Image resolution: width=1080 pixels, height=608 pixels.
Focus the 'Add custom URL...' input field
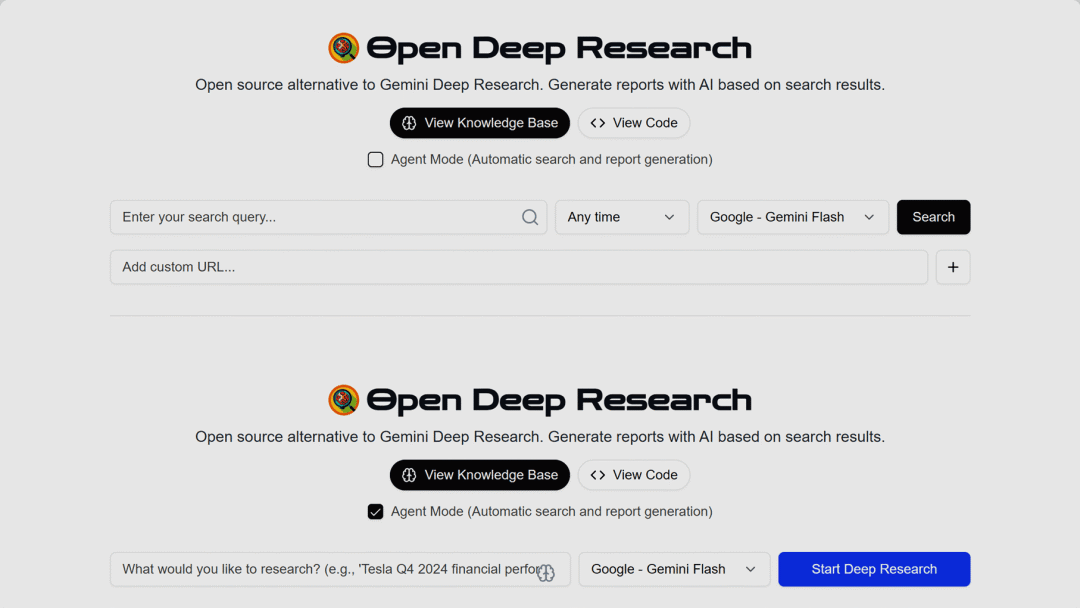click(519, 267)
